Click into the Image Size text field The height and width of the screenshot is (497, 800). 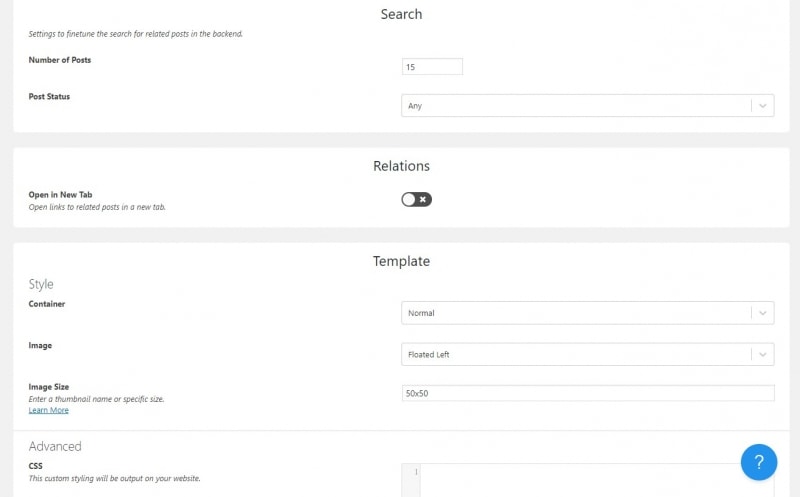[587, 394]
